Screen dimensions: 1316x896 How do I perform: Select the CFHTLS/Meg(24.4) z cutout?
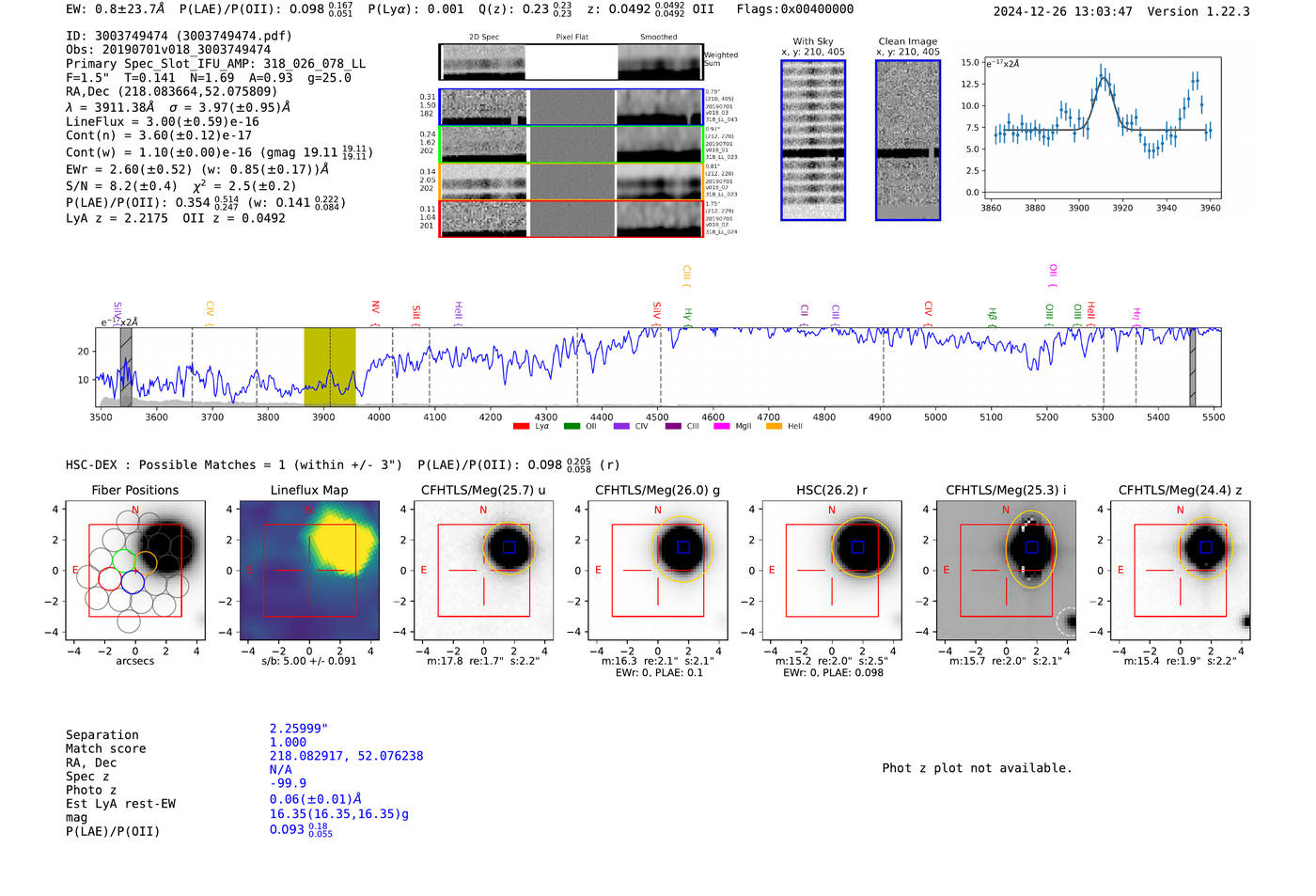point(1181,571)
